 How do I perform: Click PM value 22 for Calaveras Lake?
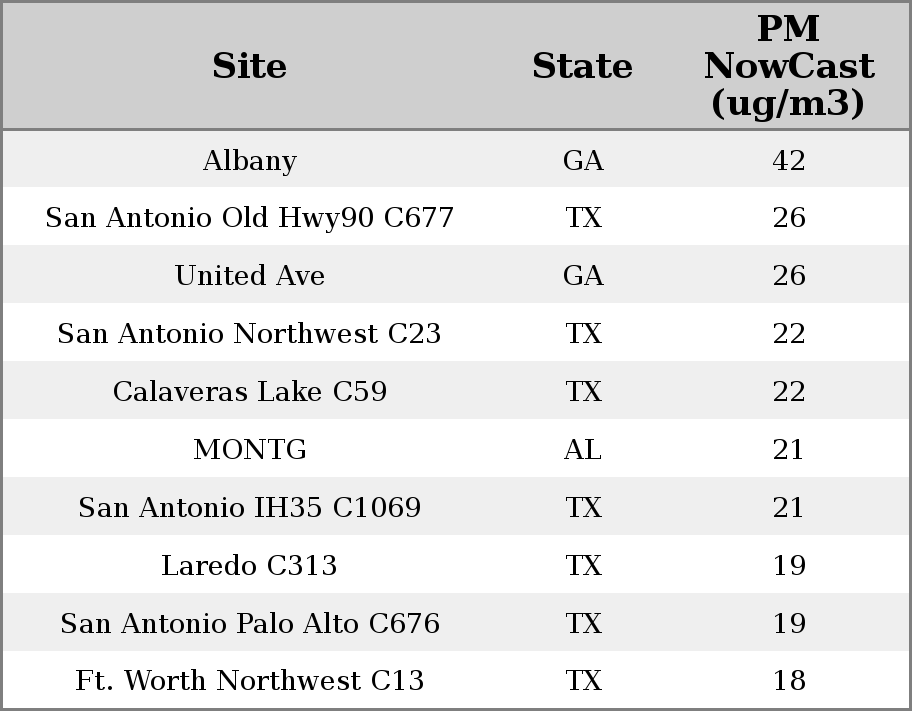tap(788, 392)
